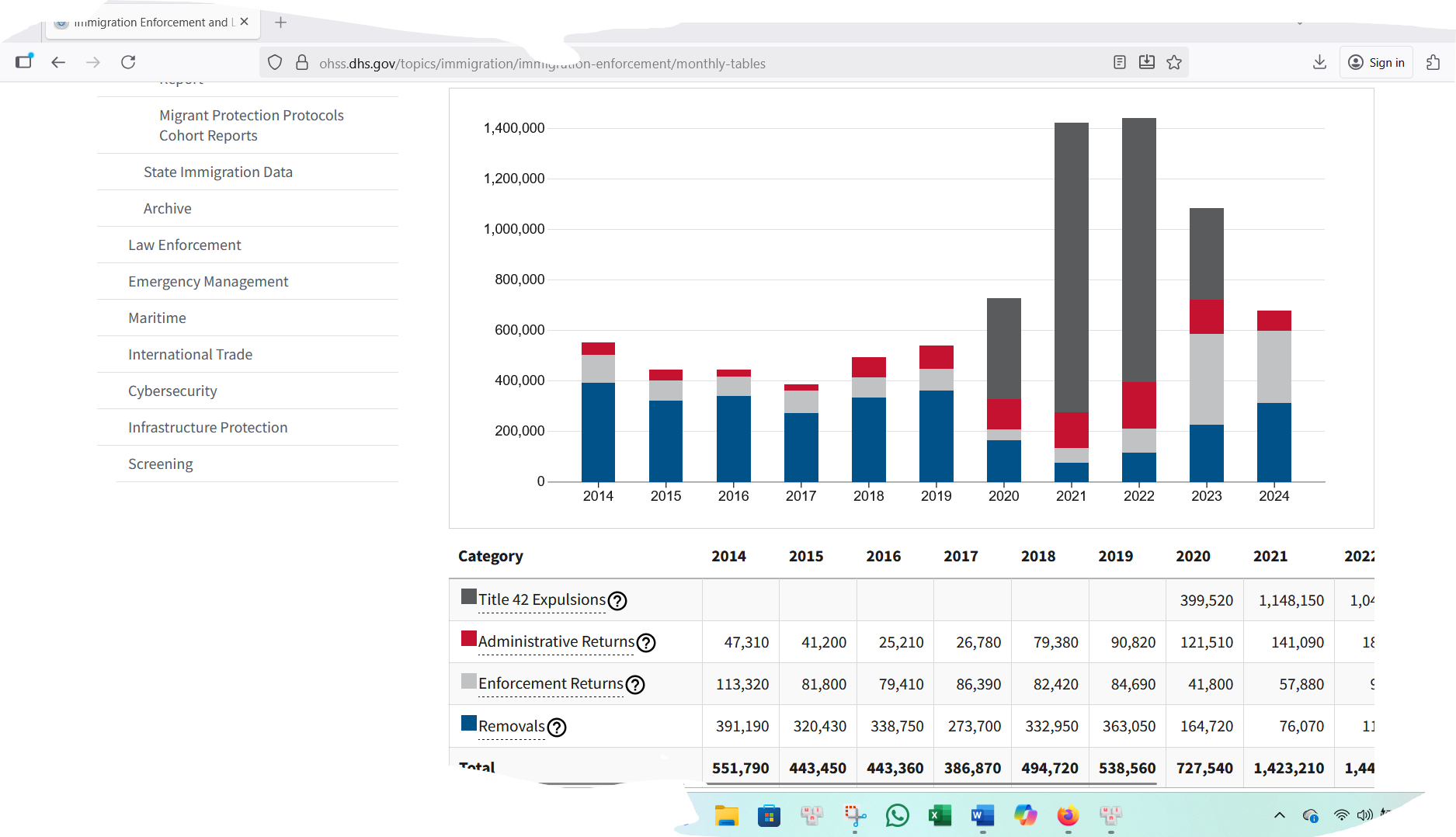
Task: Open the help icon beside Title 42 Expulsions
Action: click(x=617, y=601)
